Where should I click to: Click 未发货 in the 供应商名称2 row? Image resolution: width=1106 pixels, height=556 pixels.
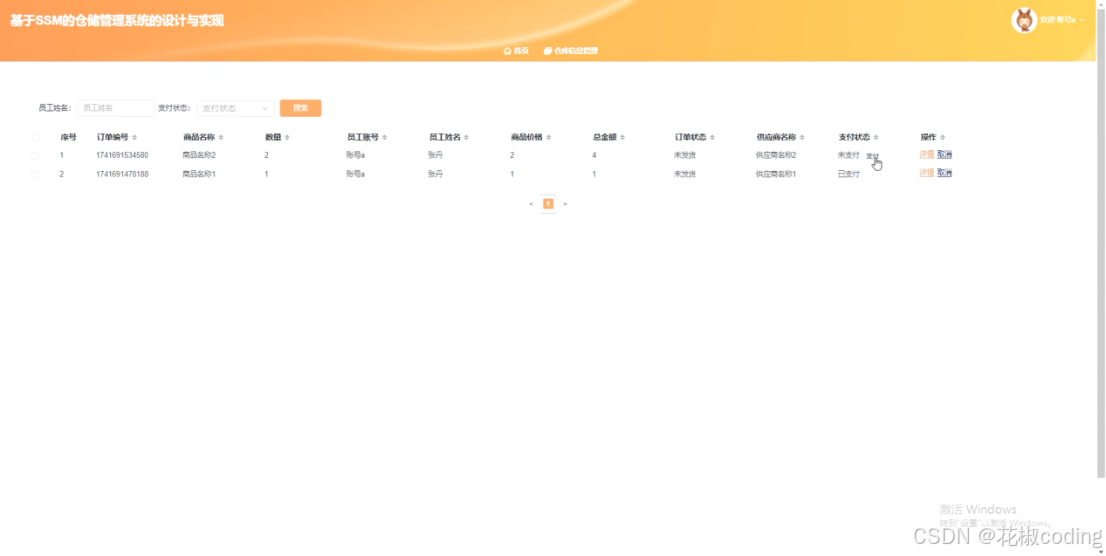pos(685,155)
